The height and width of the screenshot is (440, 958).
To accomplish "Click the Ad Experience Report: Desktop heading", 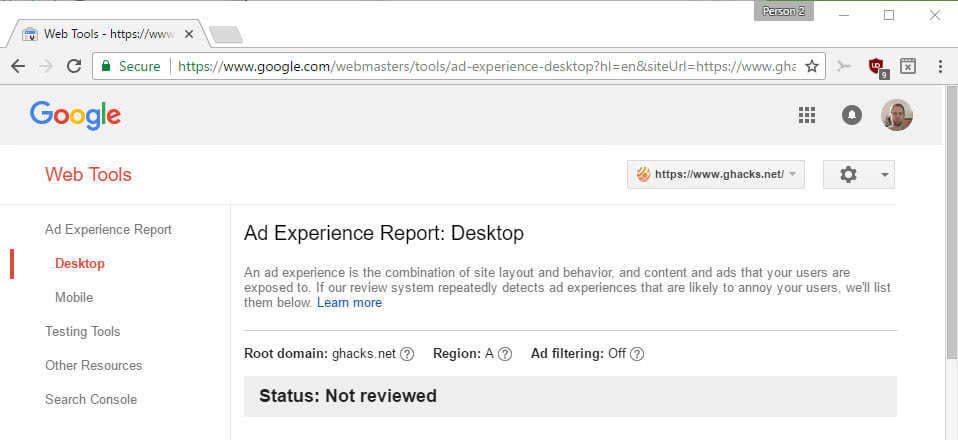I will coord(384,234).
